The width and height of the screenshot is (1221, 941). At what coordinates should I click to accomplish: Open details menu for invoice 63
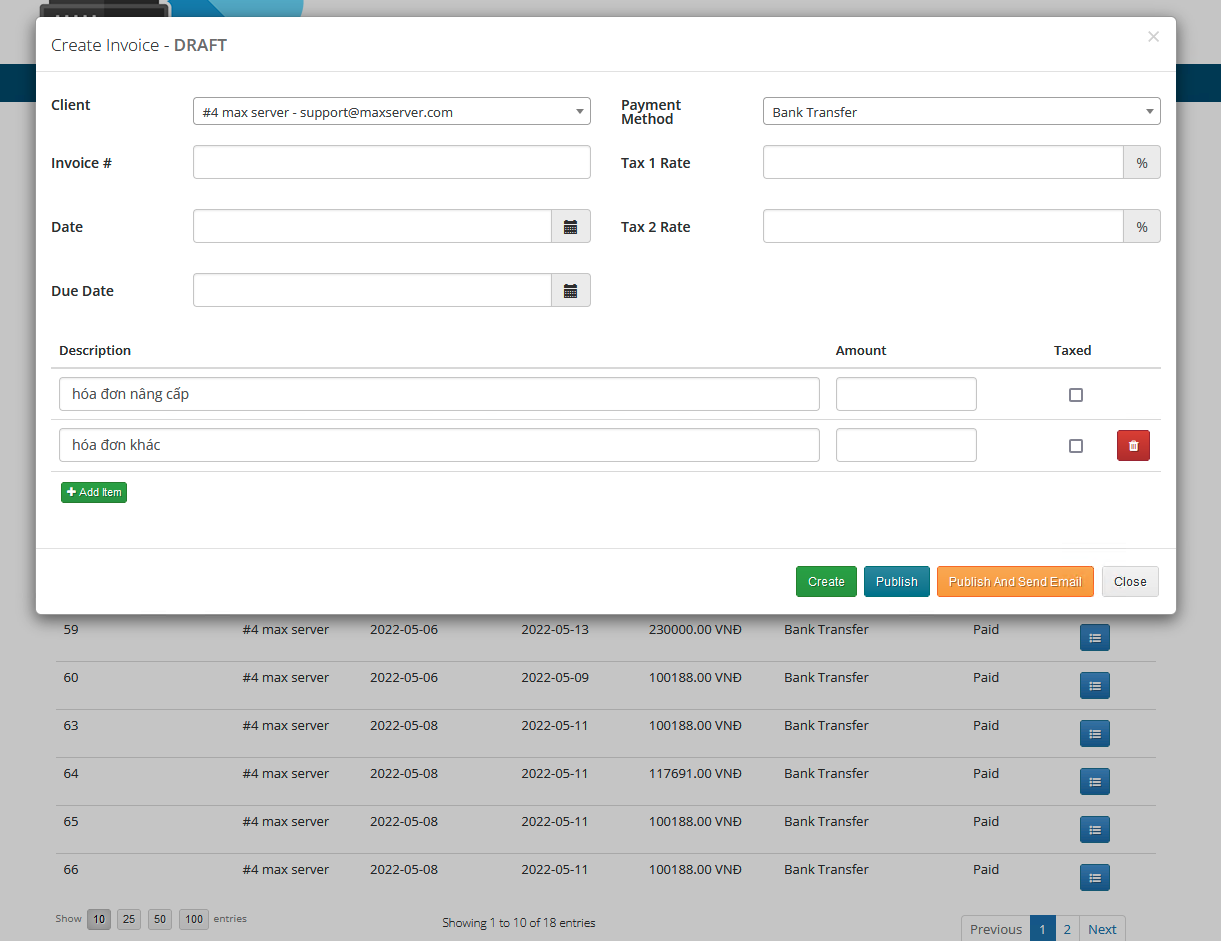click(1094, 734)
